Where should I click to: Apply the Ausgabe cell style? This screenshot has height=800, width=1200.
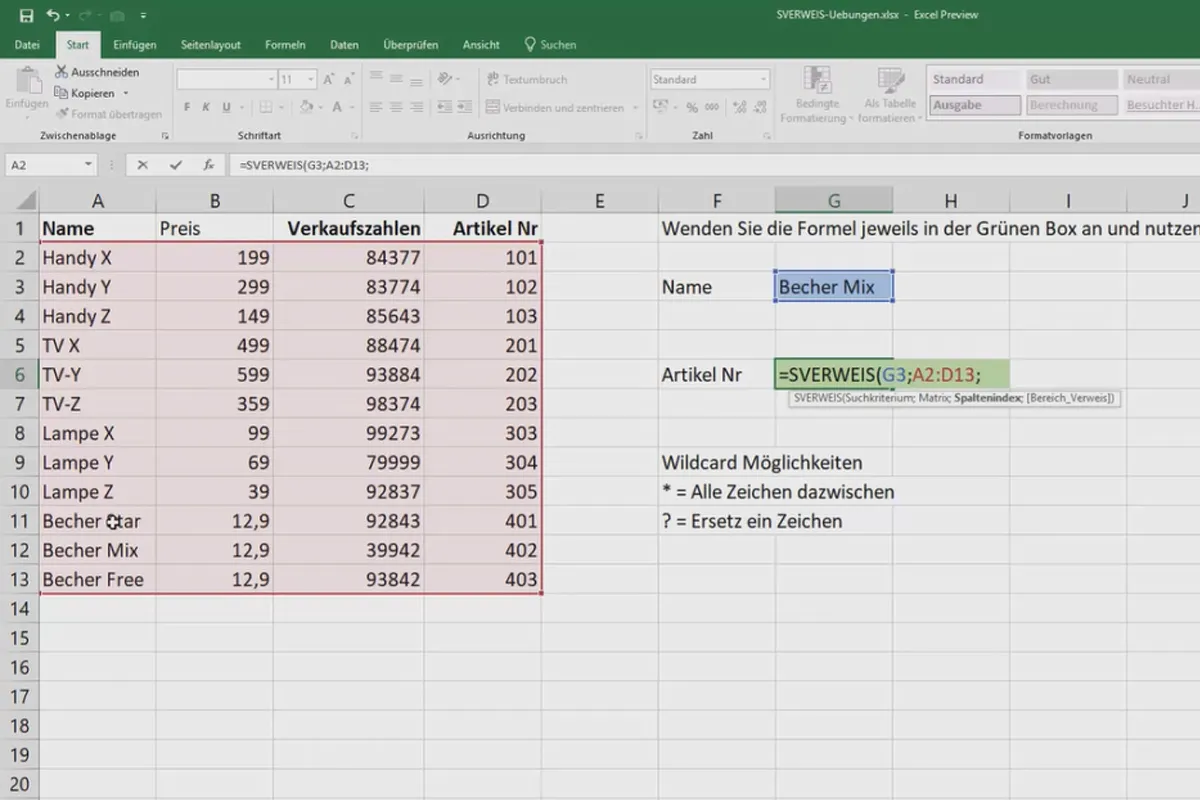(975, 105)
